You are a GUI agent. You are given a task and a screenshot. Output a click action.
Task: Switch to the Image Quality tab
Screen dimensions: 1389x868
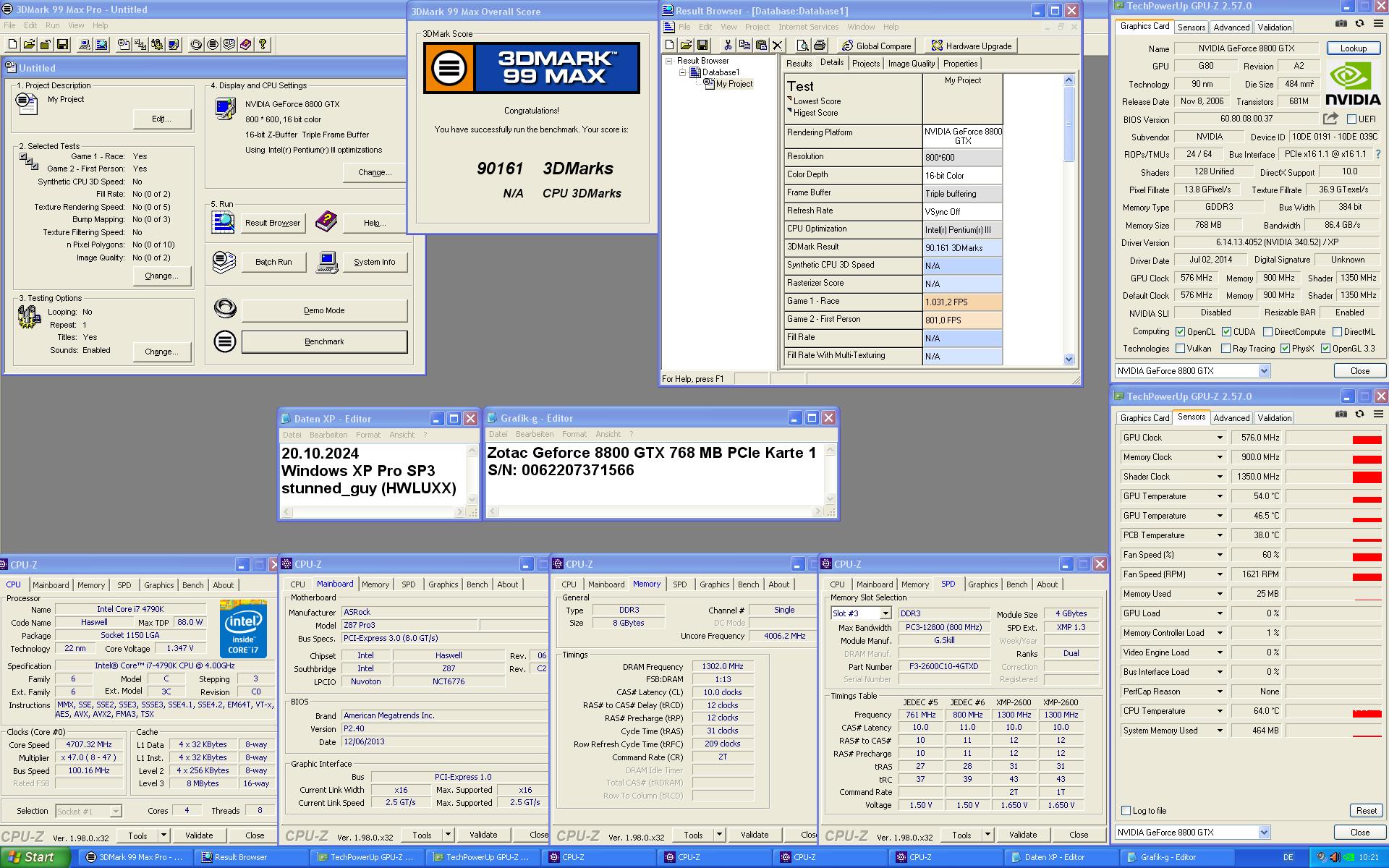pos(911,64)
